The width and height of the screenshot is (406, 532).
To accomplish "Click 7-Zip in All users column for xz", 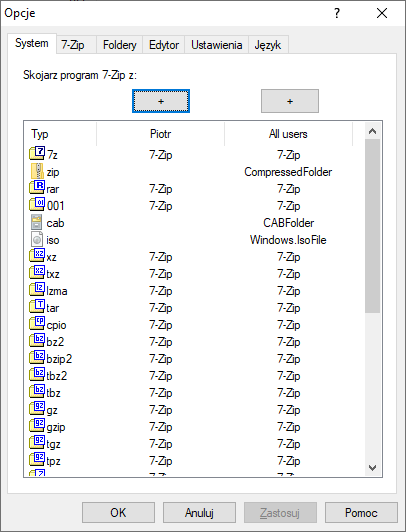I will 289,257.
